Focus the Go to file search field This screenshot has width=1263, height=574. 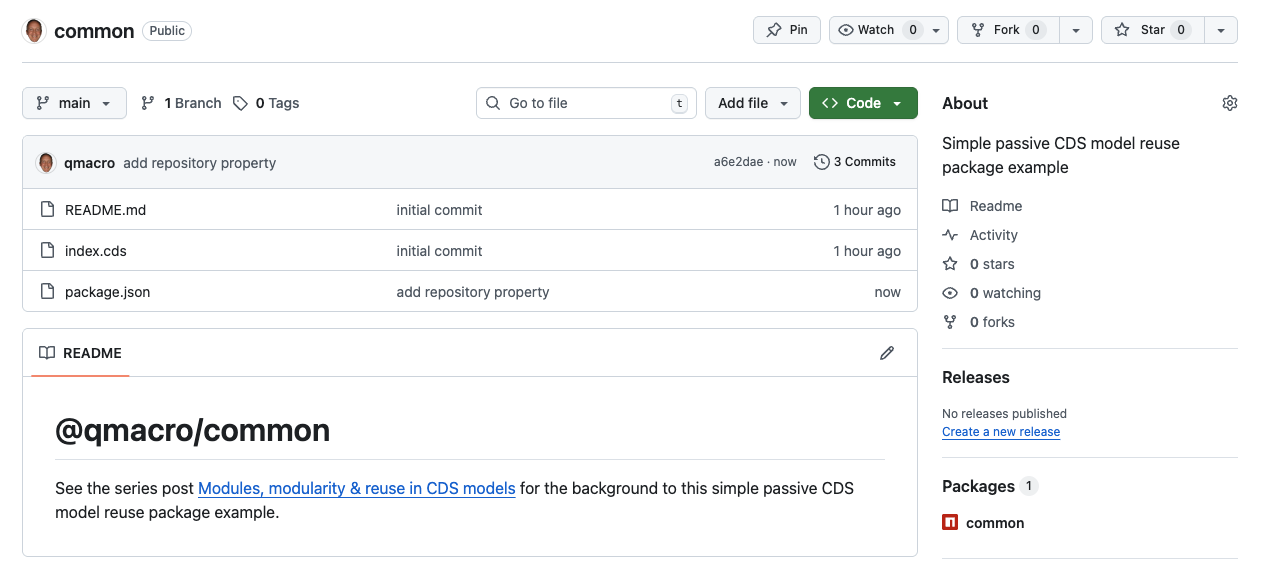(x=586, y=103)
